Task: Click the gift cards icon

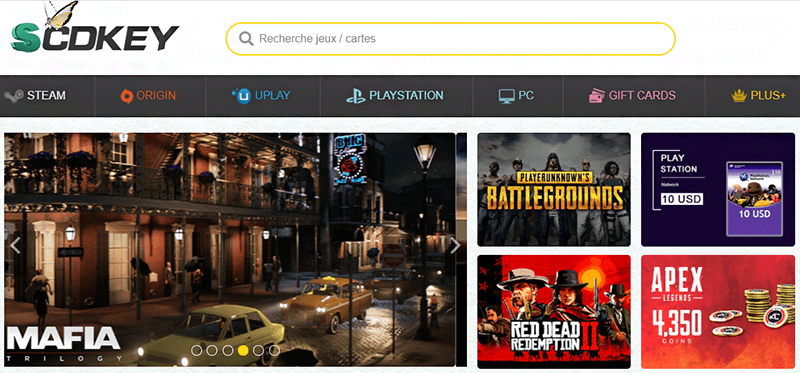Action: (x=596, y=95)
